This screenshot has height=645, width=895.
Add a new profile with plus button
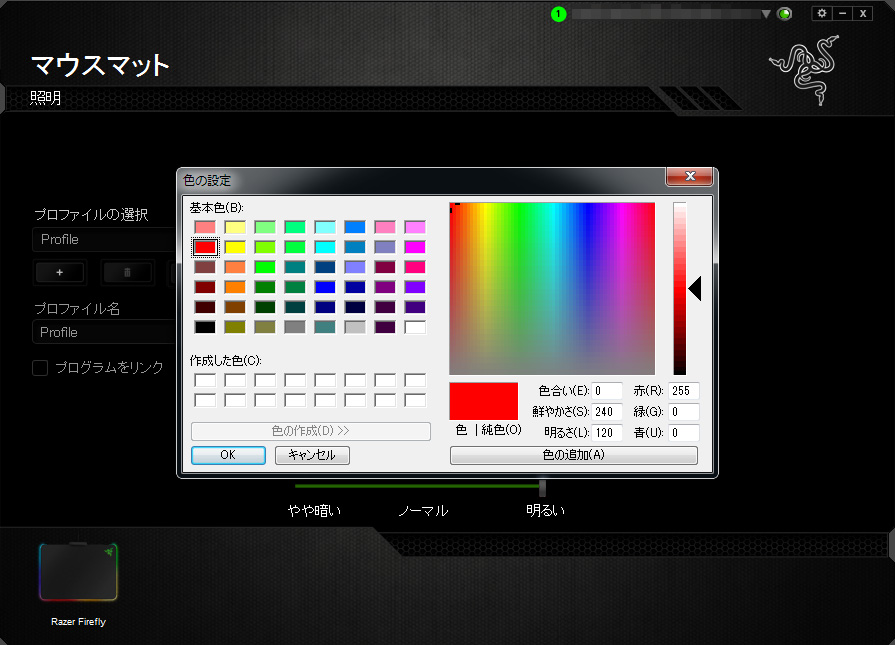click(x=59, y=273)
